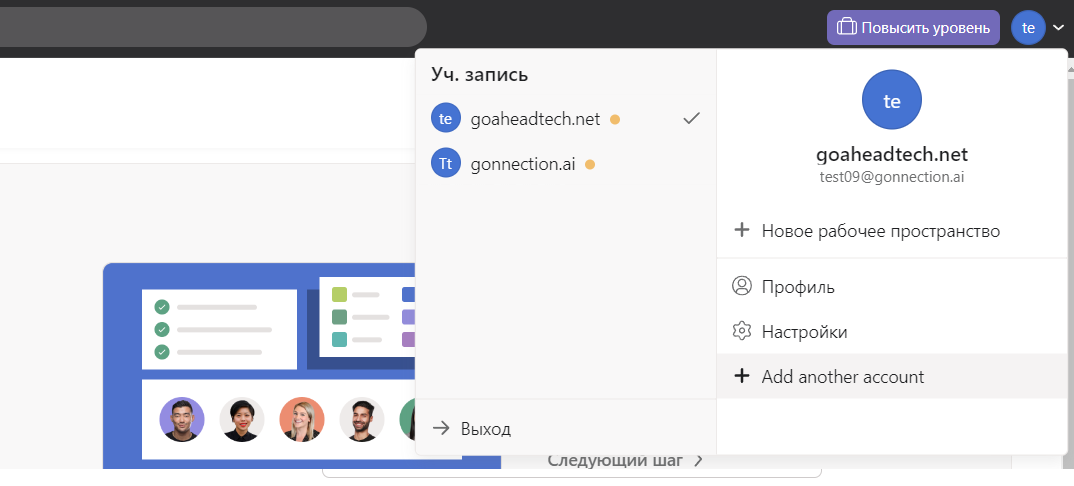Click the large 'te' profile avatar
The image size is (1074, 486).
pyautogui.click(x=891, y=100)
